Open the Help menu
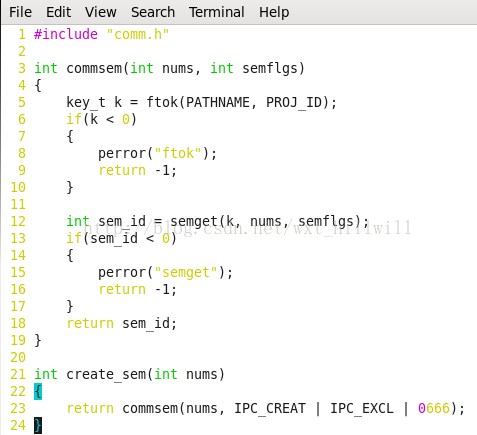This screenshot has width=477, height=435. click(274, 12)
